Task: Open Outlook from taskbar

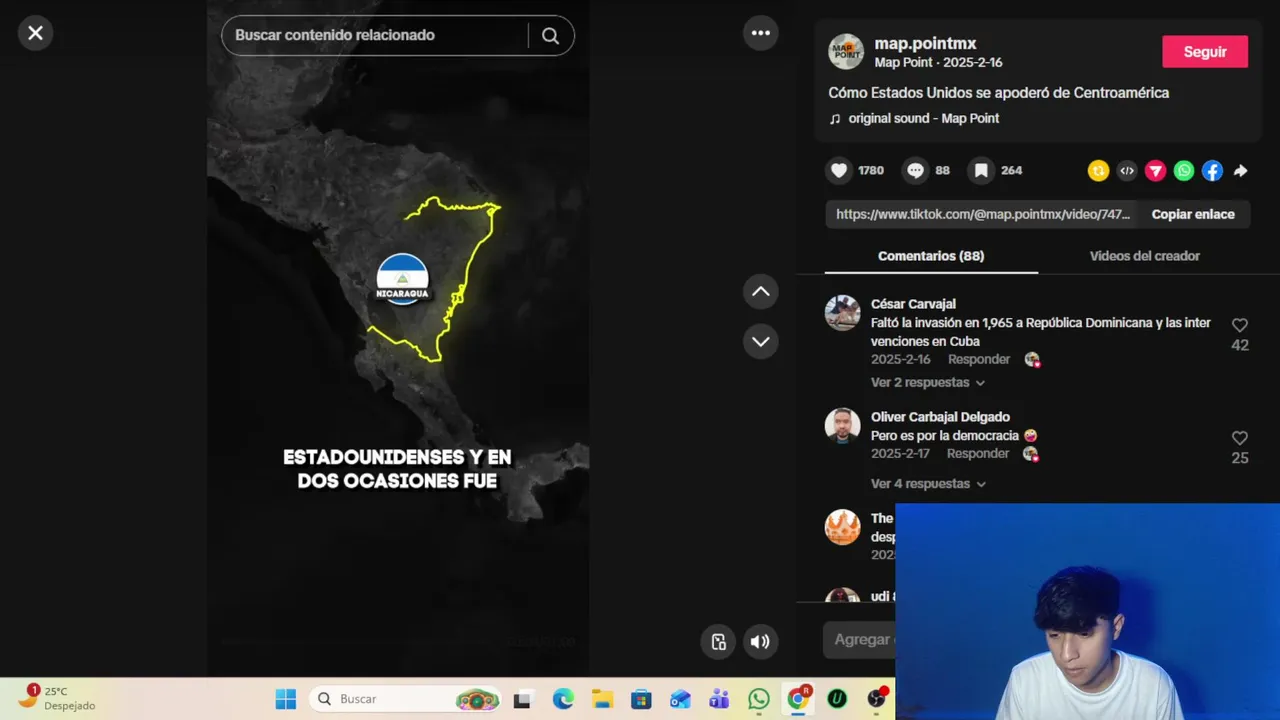Action: pos(680,700)
